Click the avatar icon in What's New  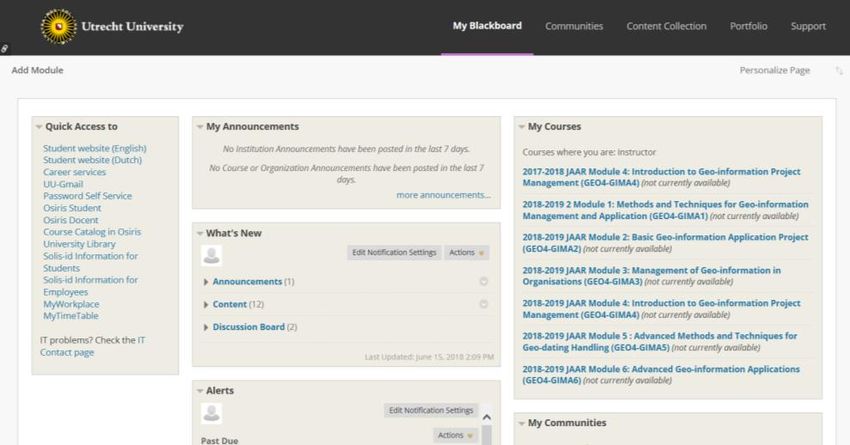[211, 255]
